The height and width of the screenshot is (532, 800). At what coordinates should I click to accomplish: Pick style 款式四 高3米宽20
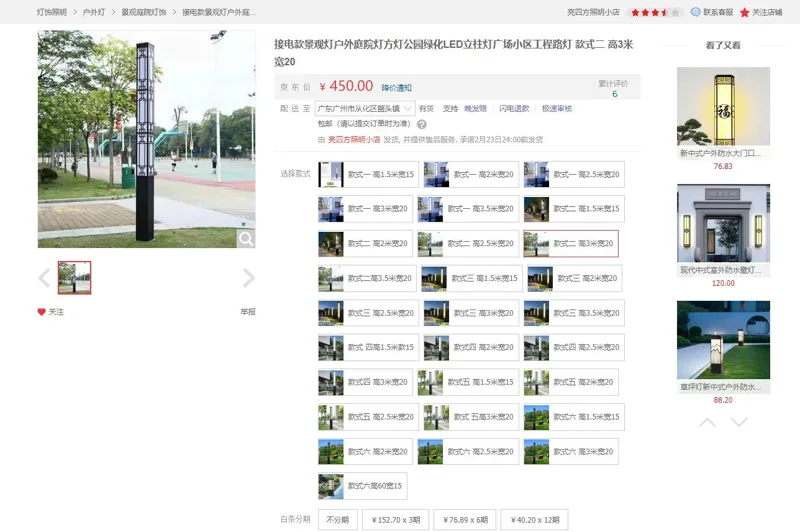click(365, 382)
